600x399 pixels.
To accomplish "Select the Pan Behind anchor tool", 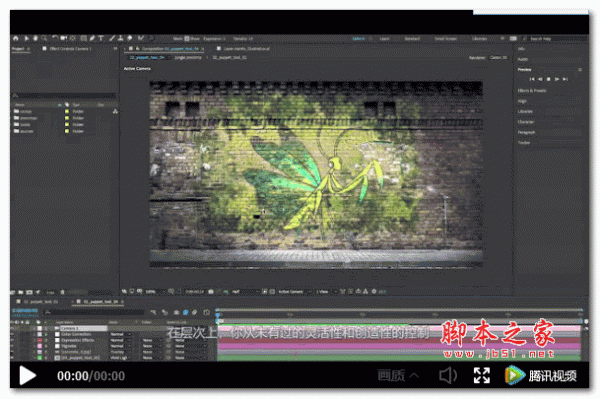I will tap(73, 38).
